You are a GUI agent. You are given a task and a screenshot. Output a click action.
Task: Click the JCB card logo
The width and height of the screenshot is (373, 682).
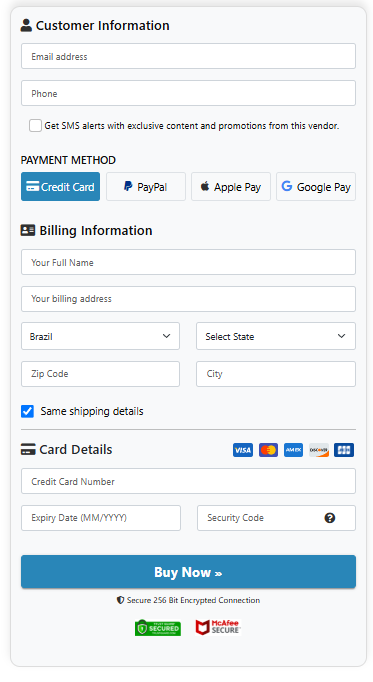tap(344, 450)
